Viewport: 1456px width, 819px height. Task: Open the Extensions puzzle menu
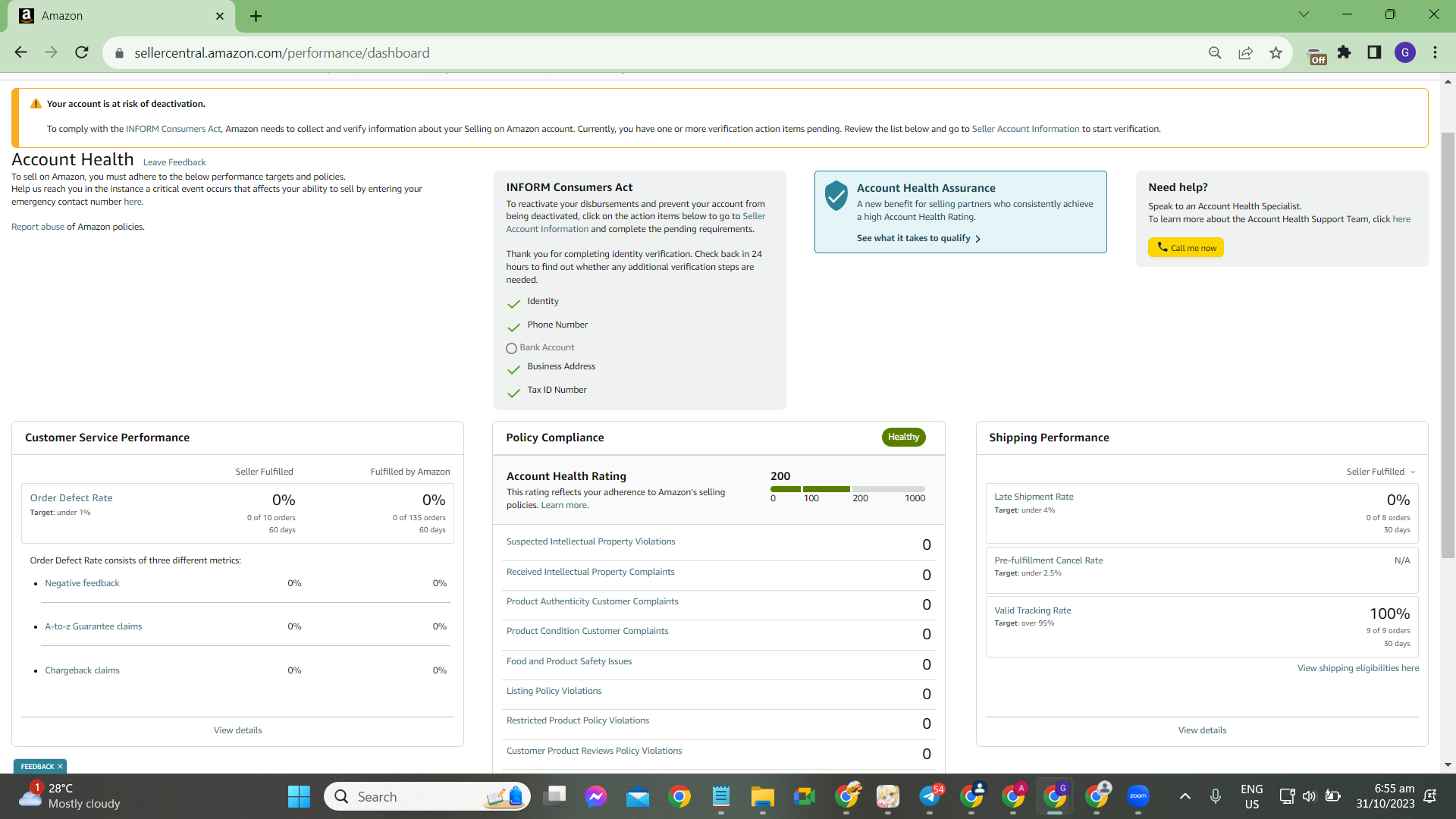pyautogui.click(x=1345, y=52)
